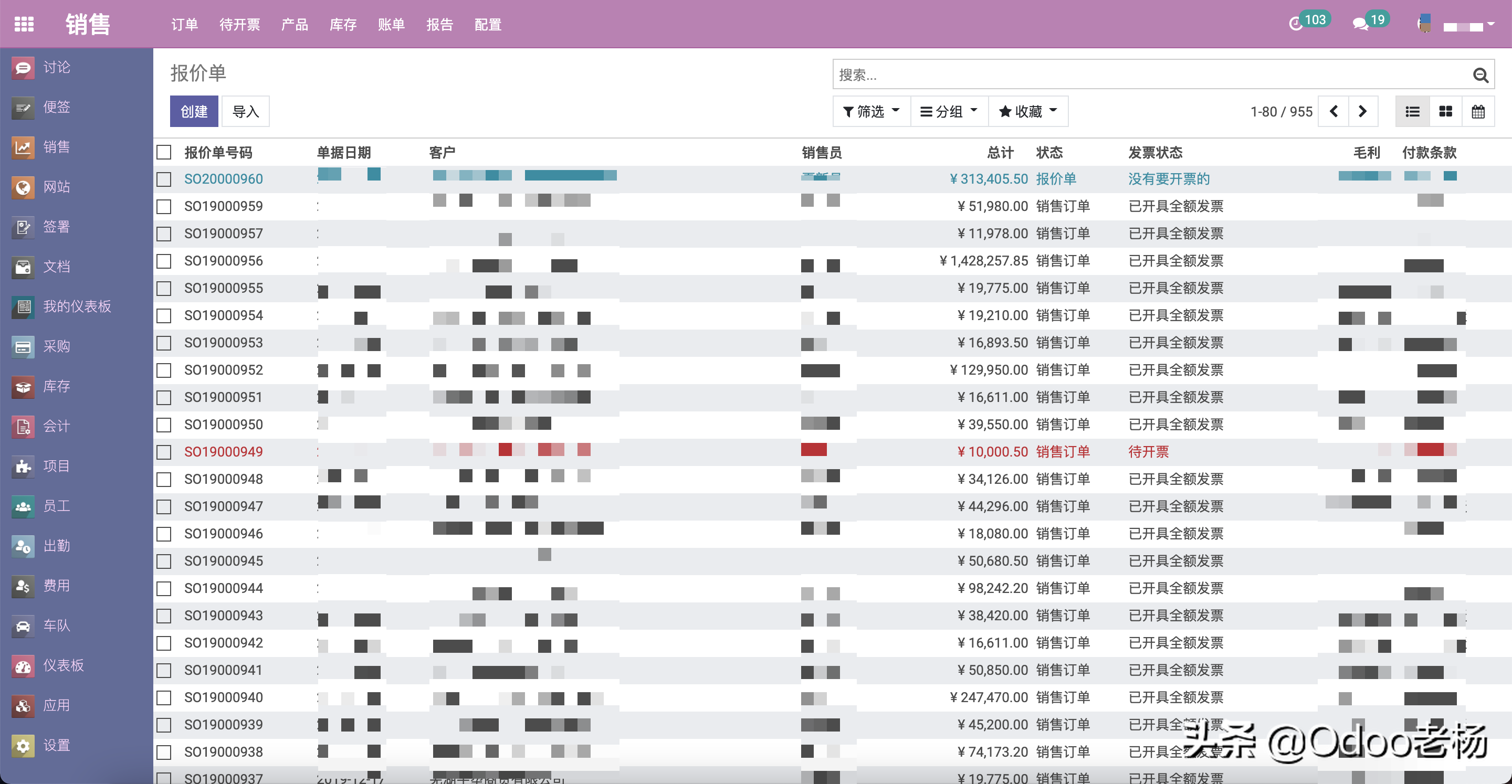Open the 收藏 favorites dropdown
Image resolution: width=1512 pixels, height=784 pixels.
click(x=1028, y=111)
